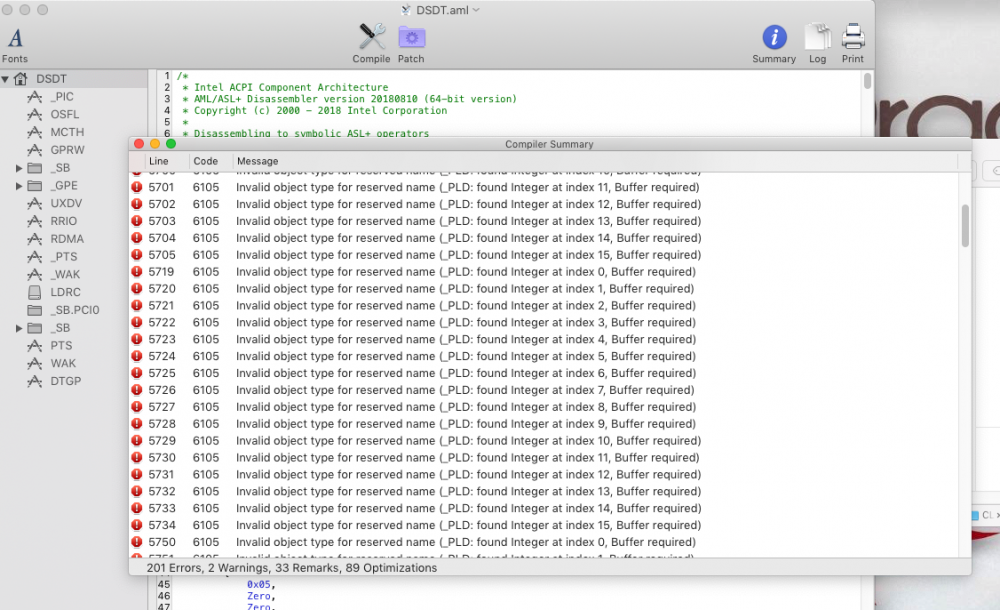Select the _PIC method icon in sidebar

(34, 97)
